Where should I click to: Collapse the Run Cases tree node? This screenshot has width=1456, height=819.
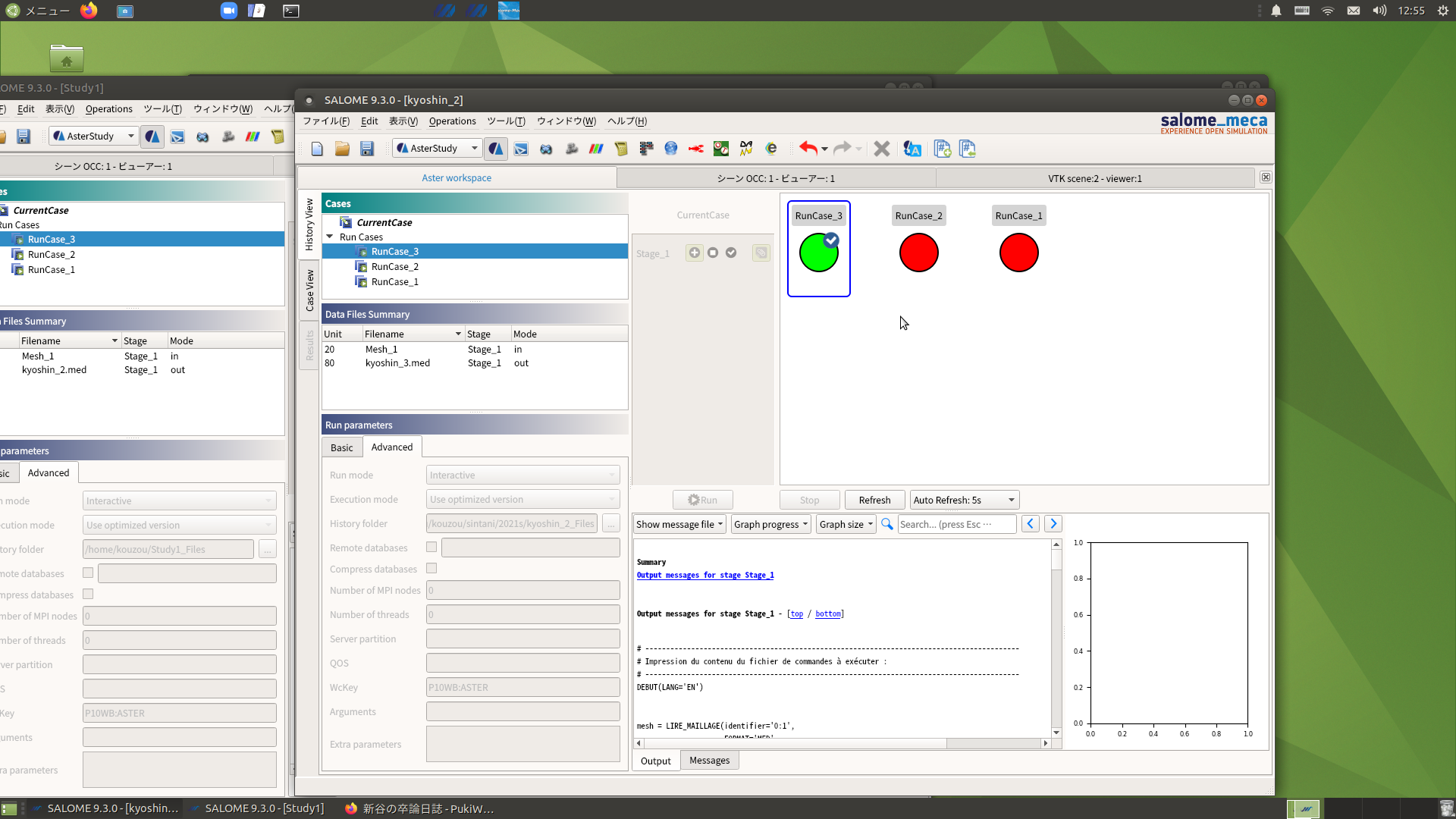pos(330,237)
